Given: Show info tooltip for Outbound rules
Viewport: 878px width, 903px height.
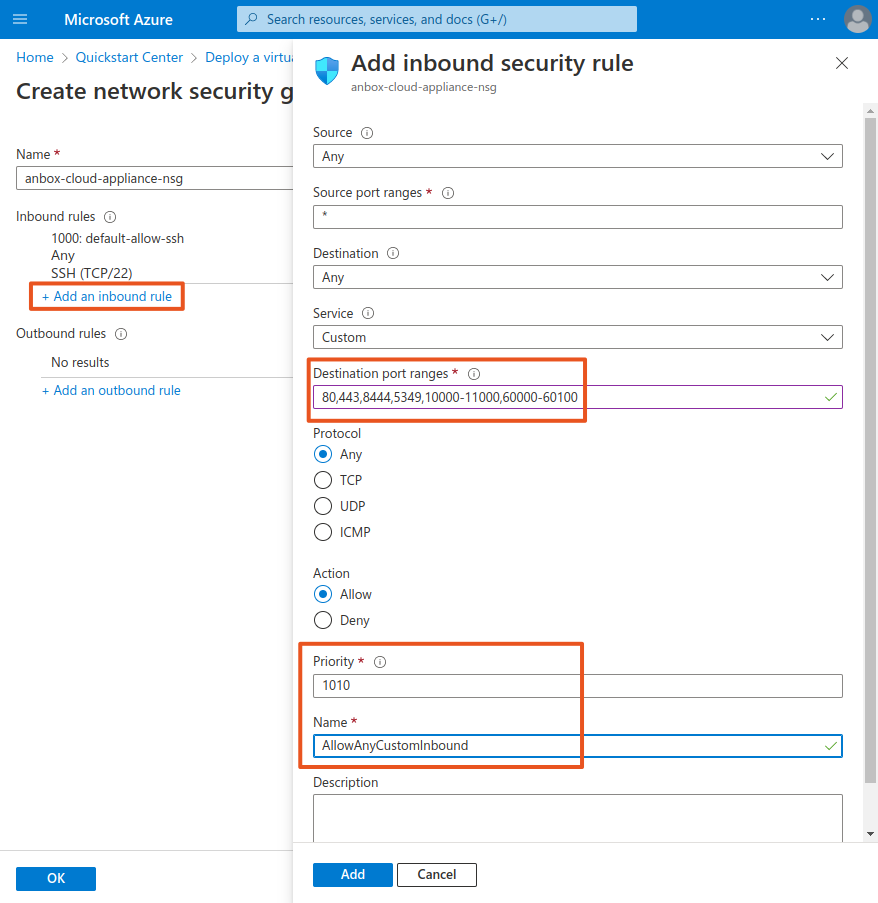Looking at the screenshot, I should coord(121,334).
